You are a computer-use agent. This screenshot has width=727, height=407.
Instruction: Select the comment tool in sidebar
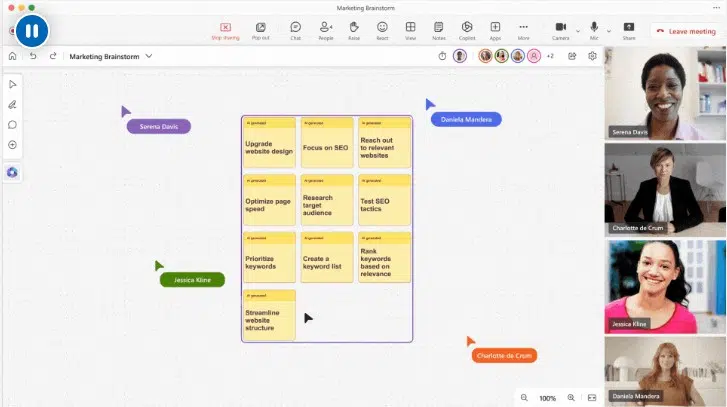coord(13,125)
